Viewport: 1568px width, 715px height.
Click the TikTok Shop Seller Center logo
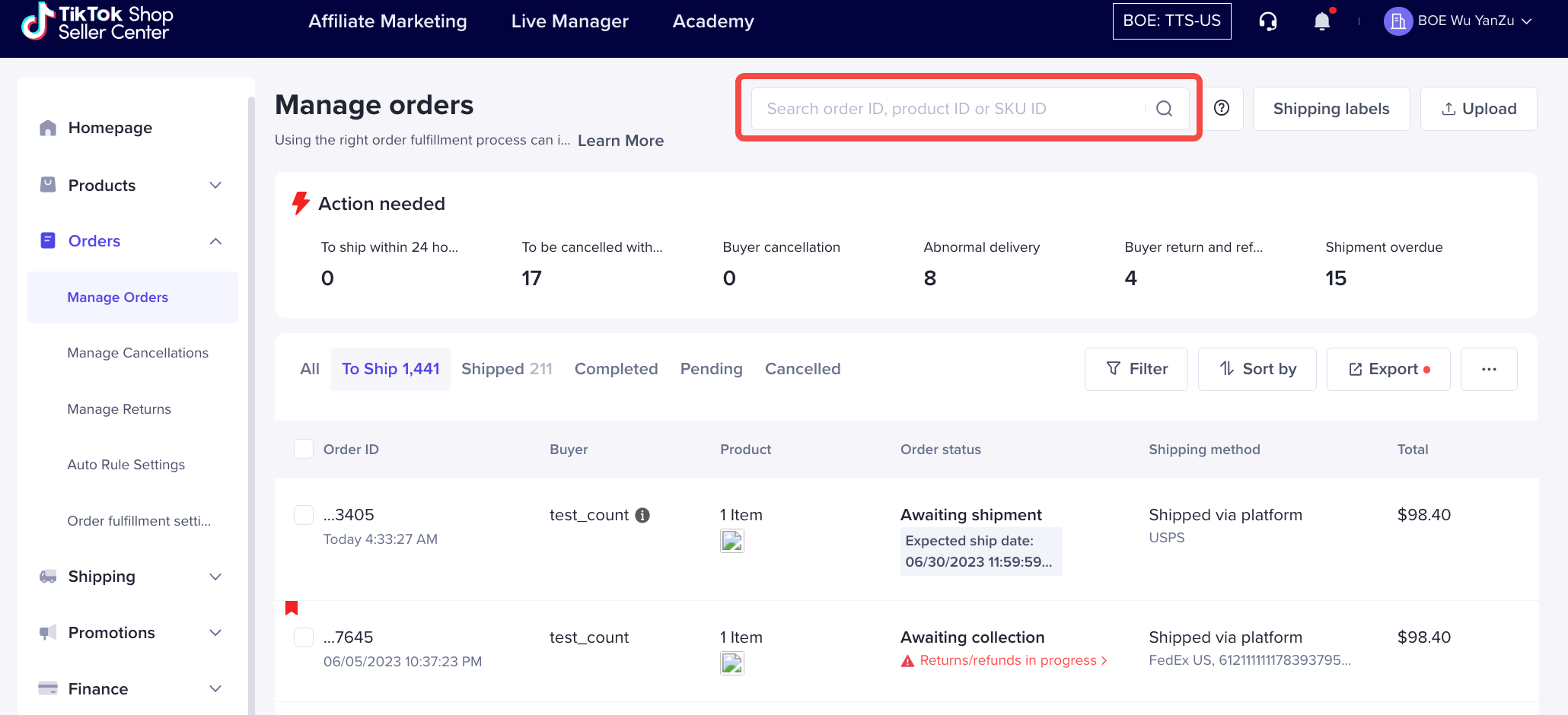[97, 21]
